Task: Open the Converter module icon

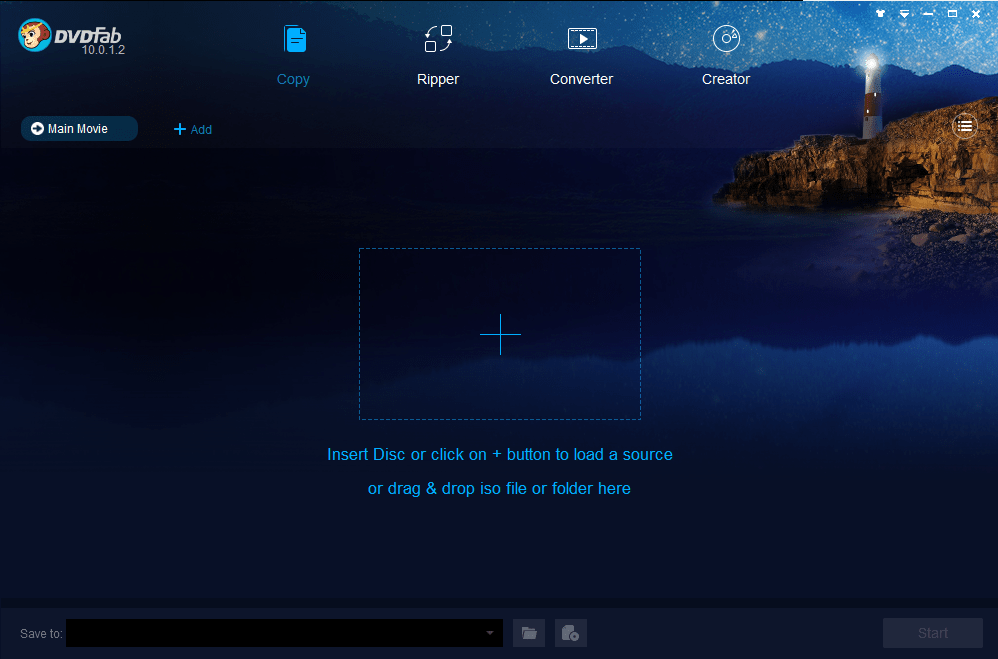Action: pos(581,39)
